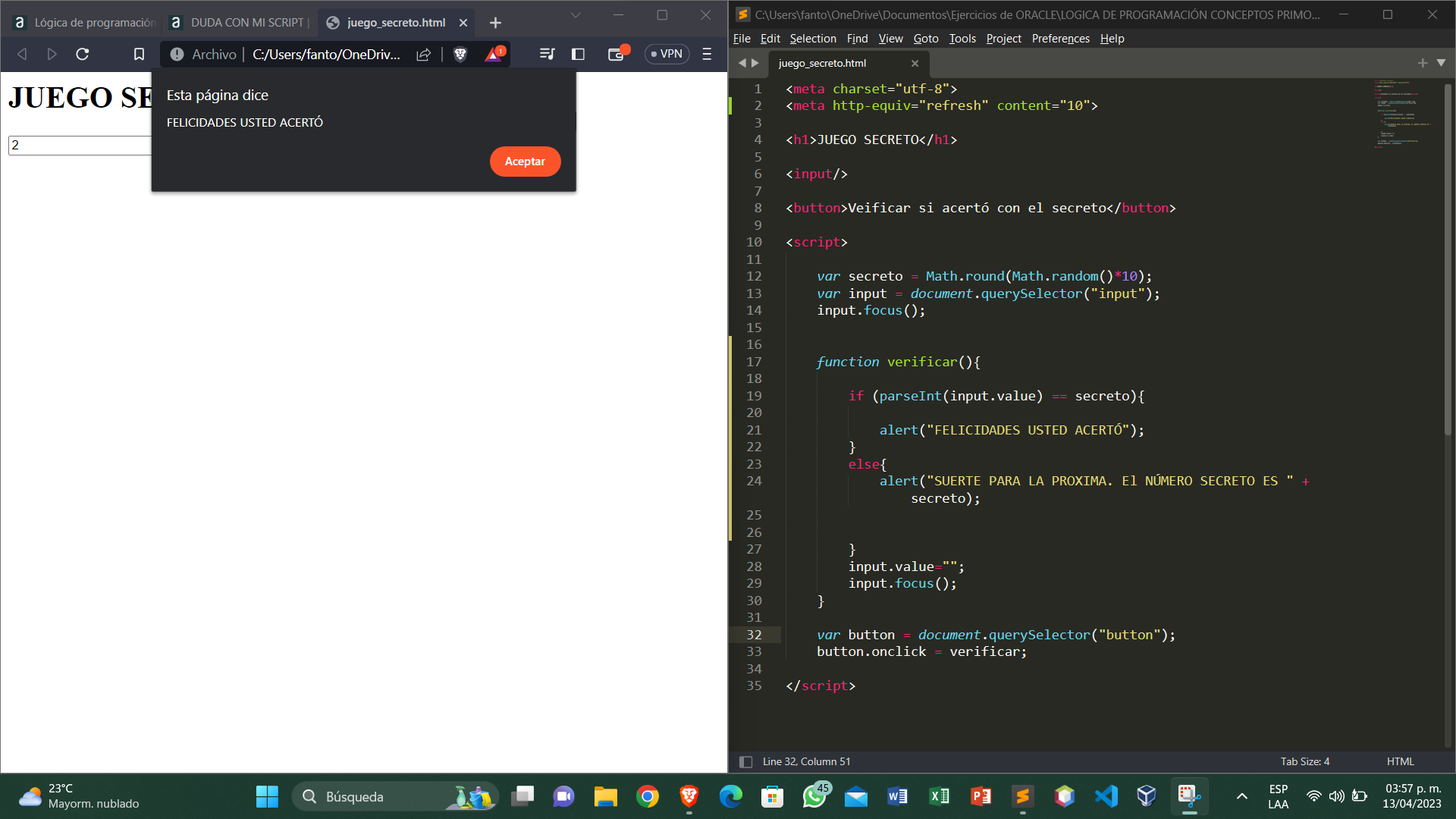The height and width of the screenshot is (819, 1456).
Task: Share this page icon in address bar
Action: coord(424,54)
